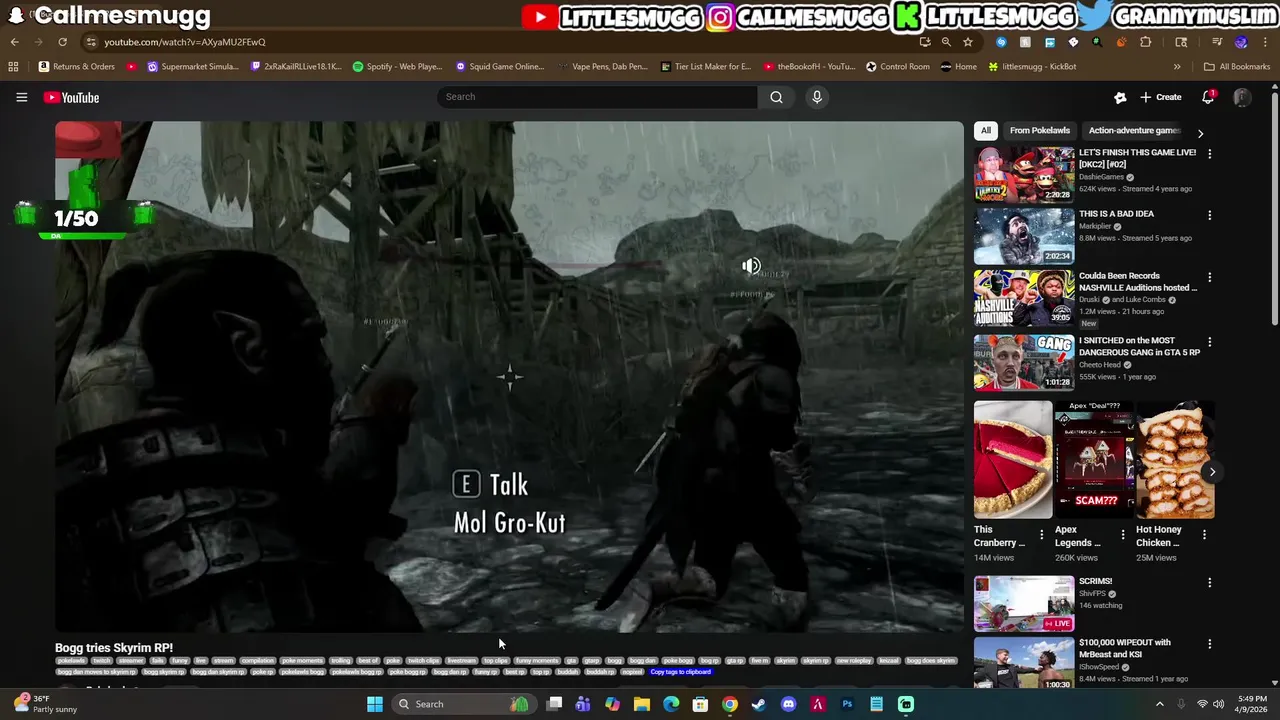
Task: Open media controls music note icon
Action: tap(1217, 42)
